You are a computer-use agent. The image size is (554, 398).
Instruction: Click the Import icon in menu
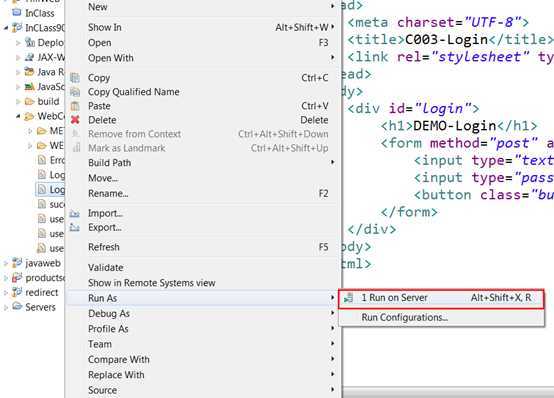pyautogui.click(x=75, y=213)
